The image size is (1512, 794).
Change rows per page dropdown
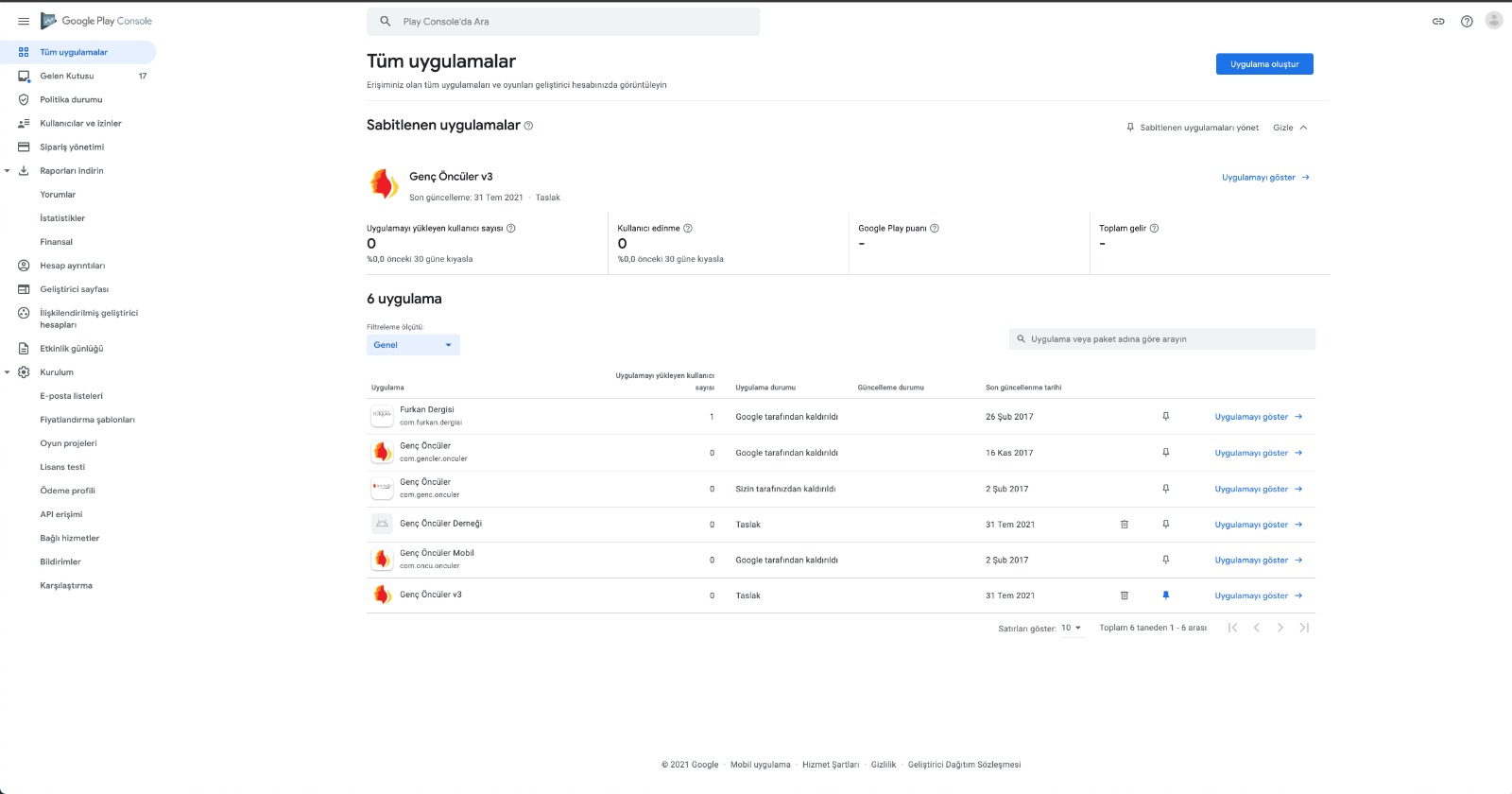(1072, 628)
